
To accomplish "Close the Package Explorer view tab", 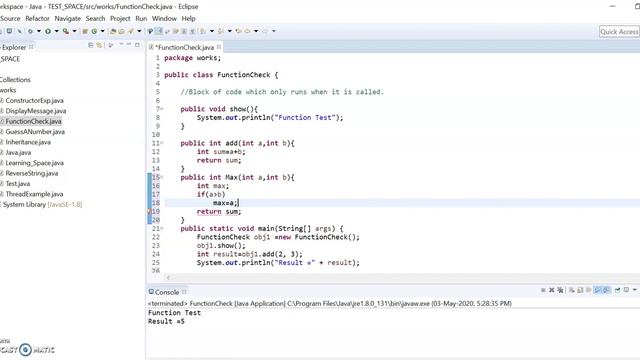I will click(x=31, y=47).
